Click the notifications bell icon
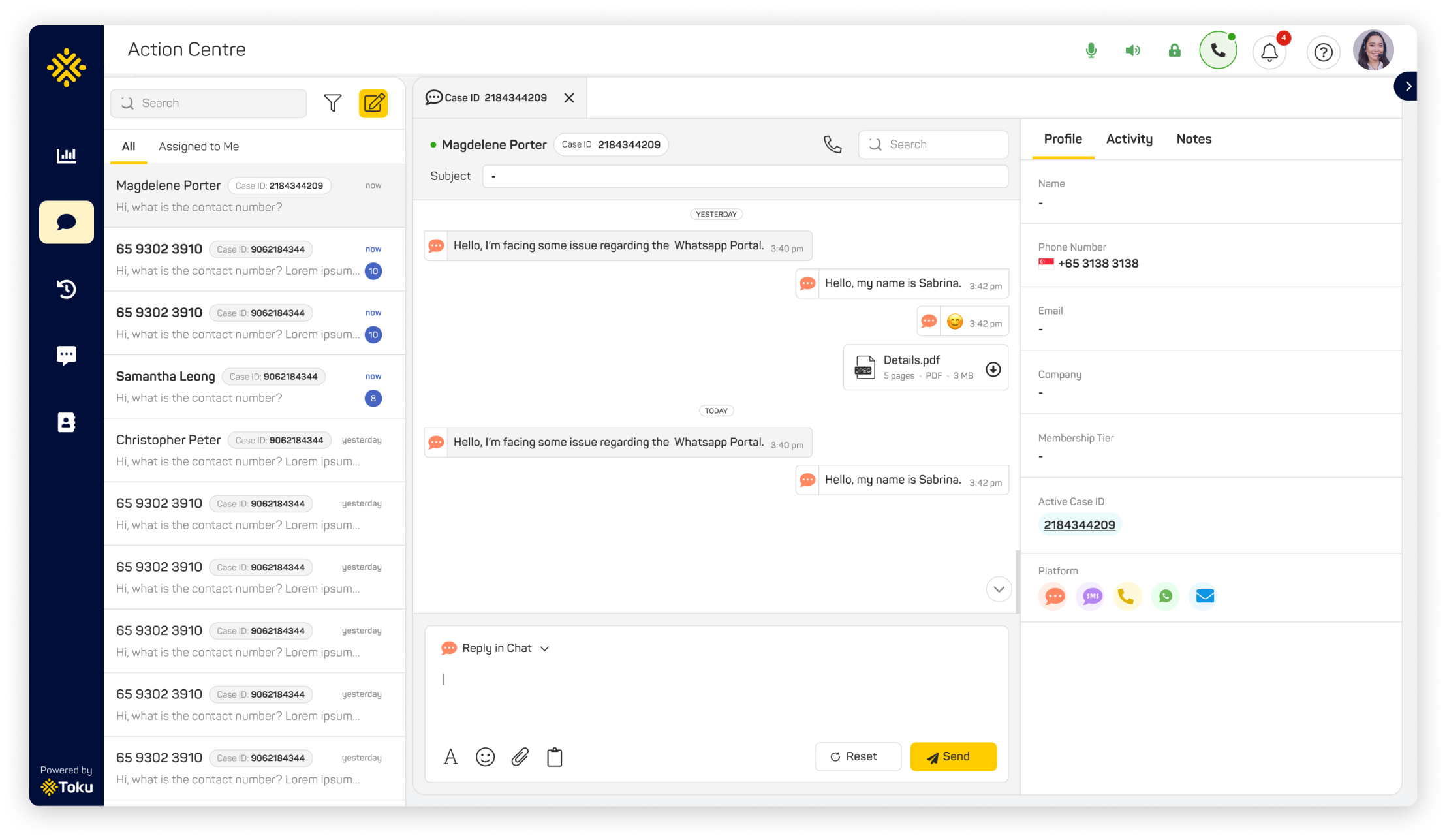This screenshot has width=1447, height=840. coord(1271,50)
